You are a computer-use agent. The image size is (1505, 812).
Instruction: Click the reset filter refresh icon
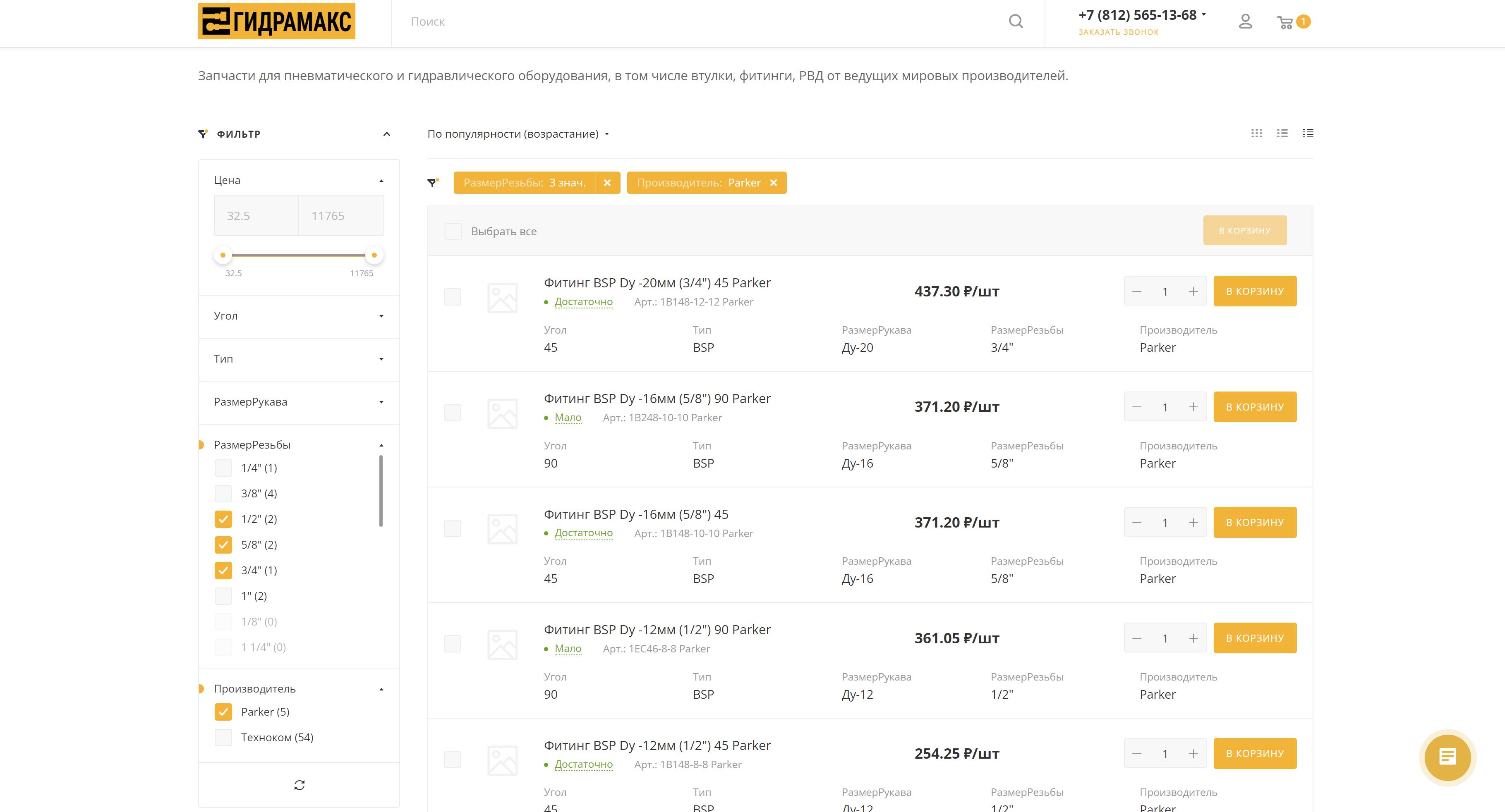[299, 785]
